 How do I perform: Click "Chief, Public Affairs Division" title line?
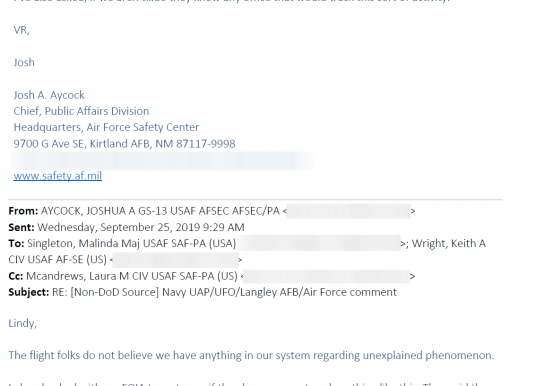(x=81, y=111)
